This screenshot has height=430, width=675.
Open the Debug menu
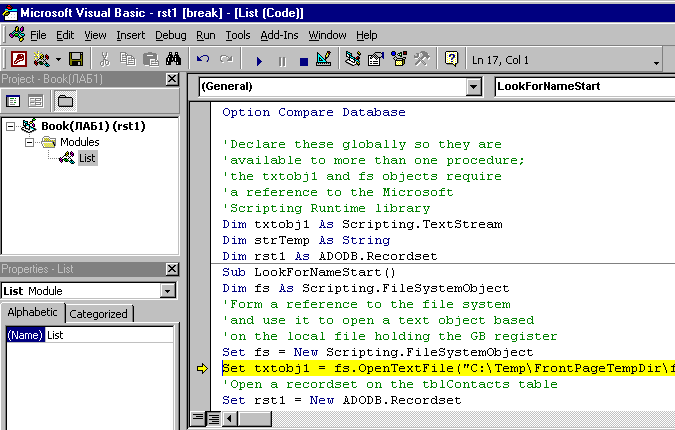coord(170,35)
